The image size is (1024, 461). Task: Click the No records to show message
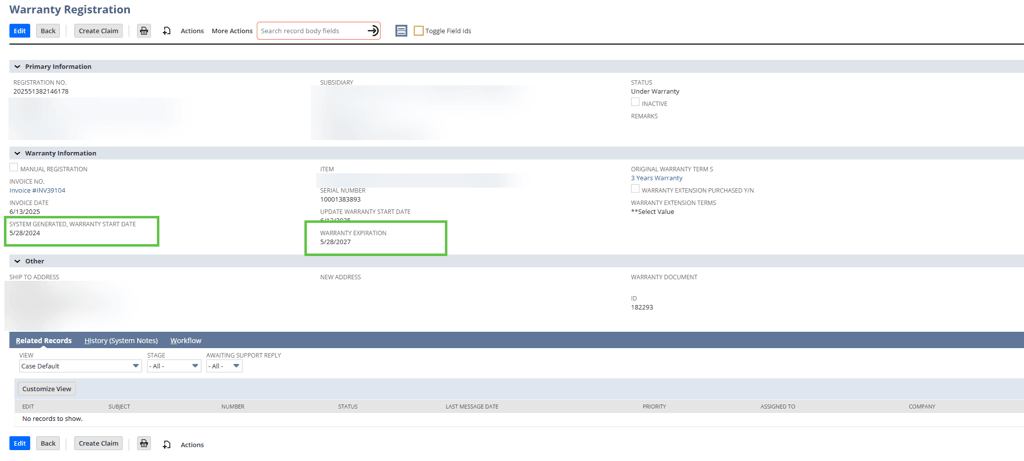tap(52, 419)
